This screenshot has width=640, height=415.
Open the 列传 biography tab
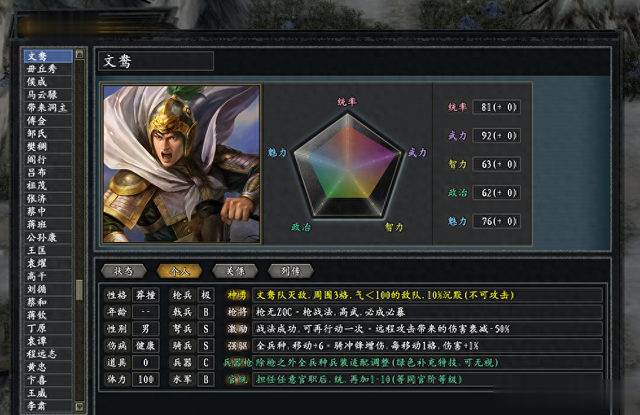pos(290,271)
